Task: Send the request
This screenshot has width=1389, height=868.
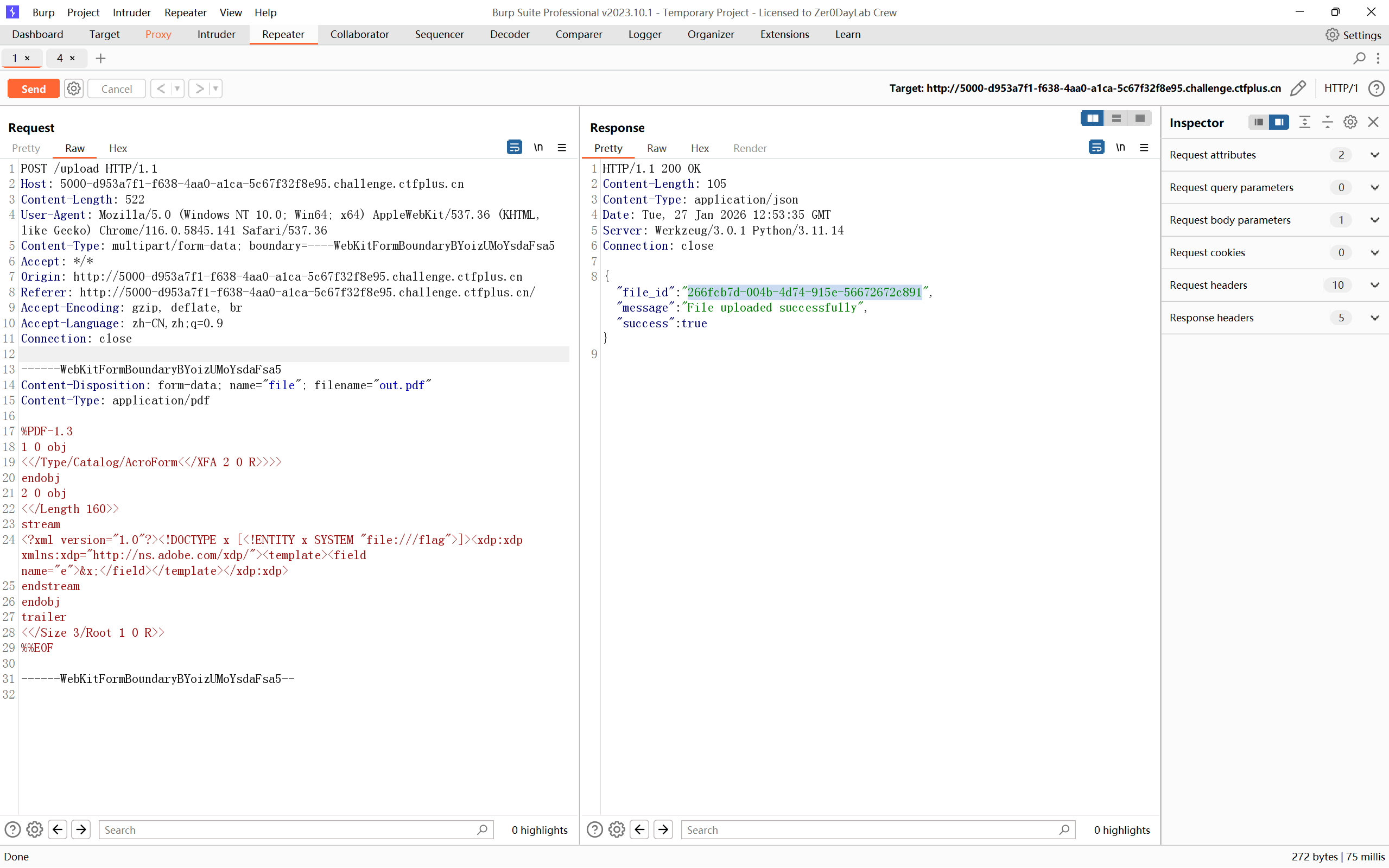Action: click(x=33, y=88)
